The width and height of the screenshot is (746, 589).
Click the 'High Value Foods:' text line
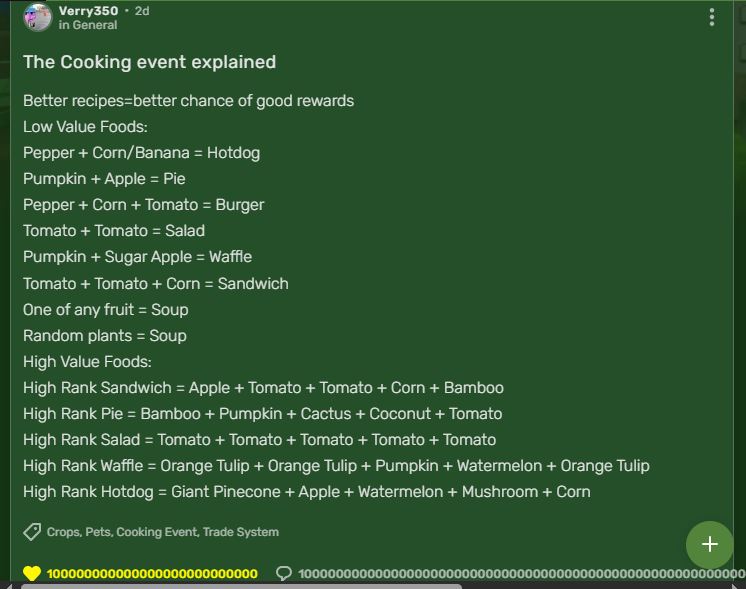pos(87,361)
